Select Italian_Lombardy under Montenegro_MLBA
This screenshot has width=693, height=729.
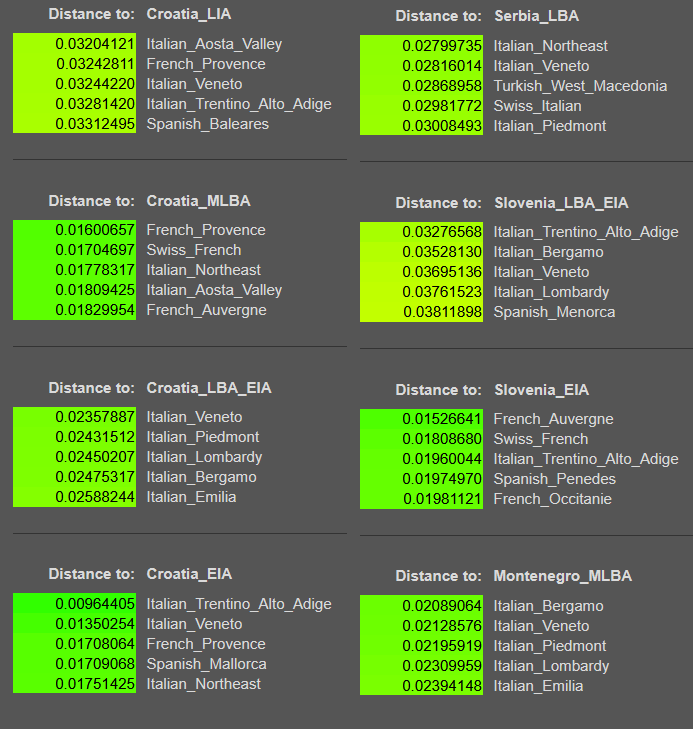pyautogui.click(x=551, y=666)
